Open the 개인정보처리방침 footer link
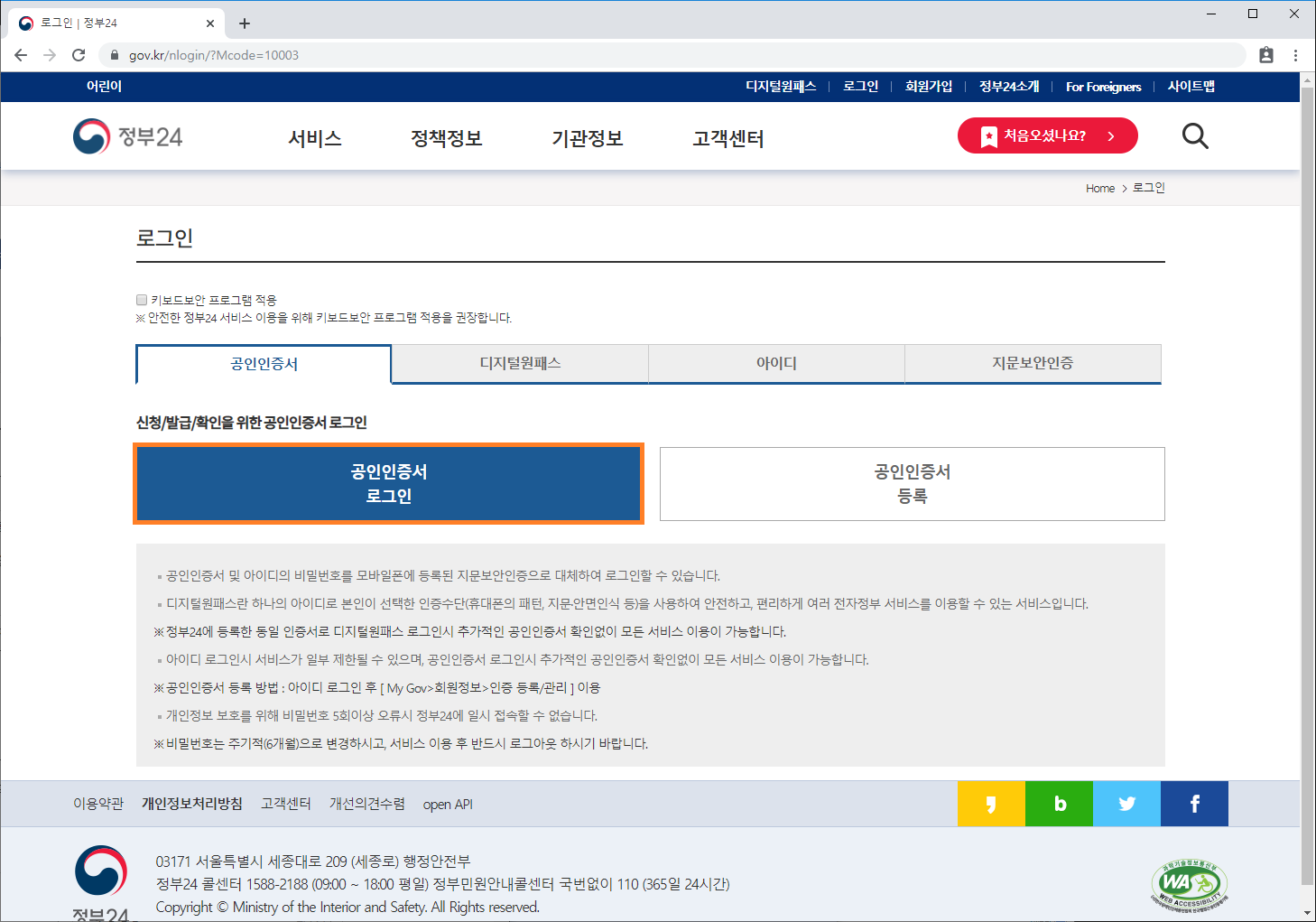This screenshot has height=922, width=1316. [192, 804]
